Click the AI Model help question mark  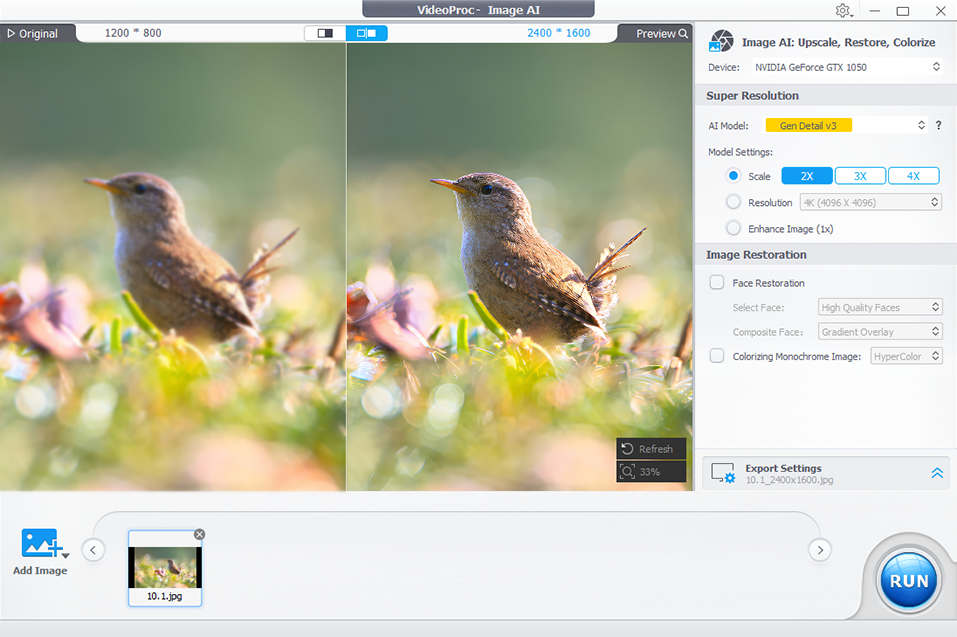938,125
